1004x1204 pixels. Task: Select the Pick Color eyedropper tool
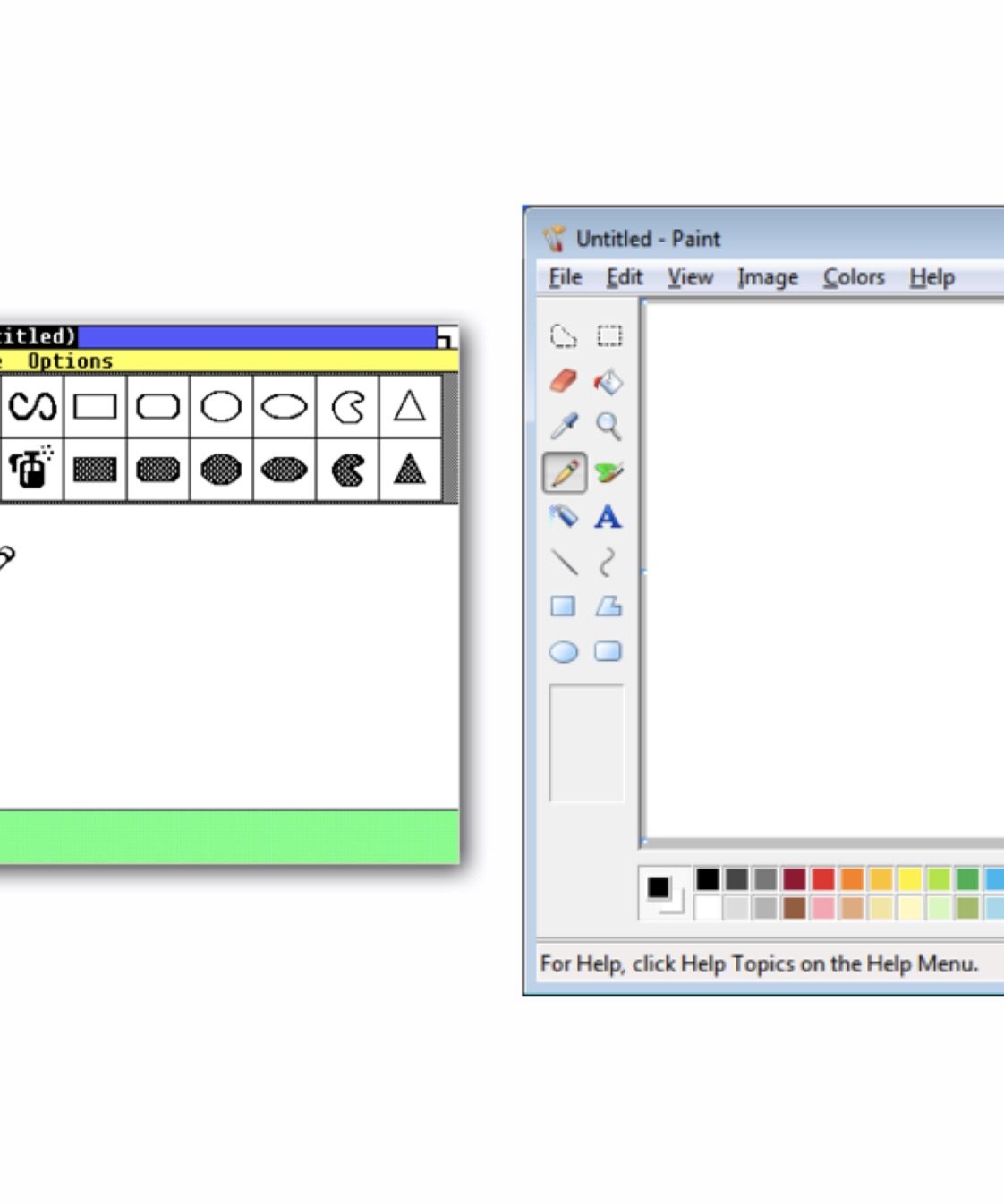click(x=563, y=427)
